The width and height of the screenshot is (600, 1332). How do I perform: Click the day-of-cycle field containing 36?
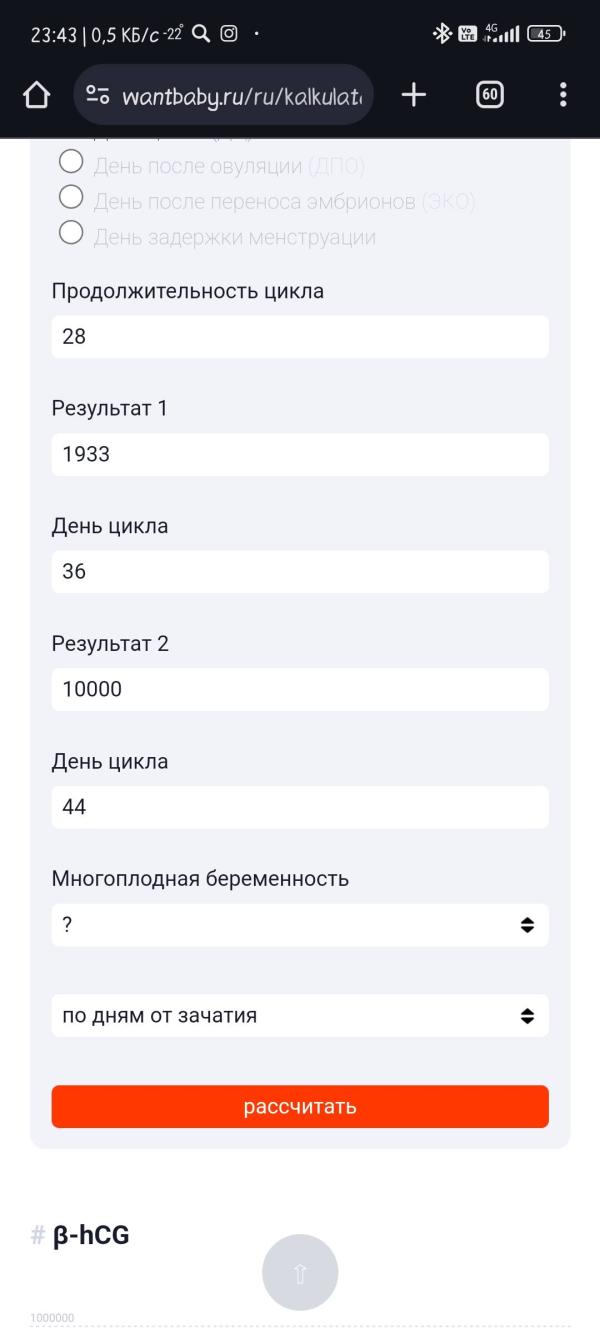(x=300, y=572)
